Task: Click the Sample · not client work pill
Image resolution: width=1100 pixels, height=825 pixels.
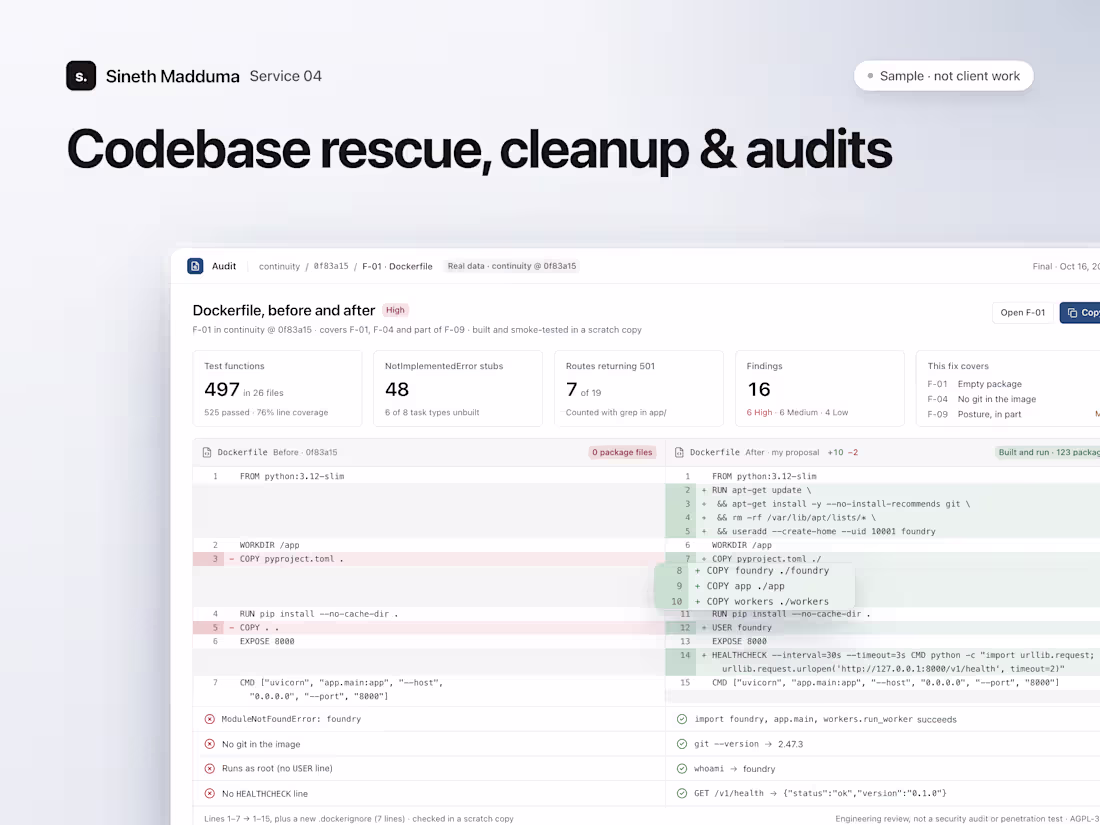Action: click(944, 76)
